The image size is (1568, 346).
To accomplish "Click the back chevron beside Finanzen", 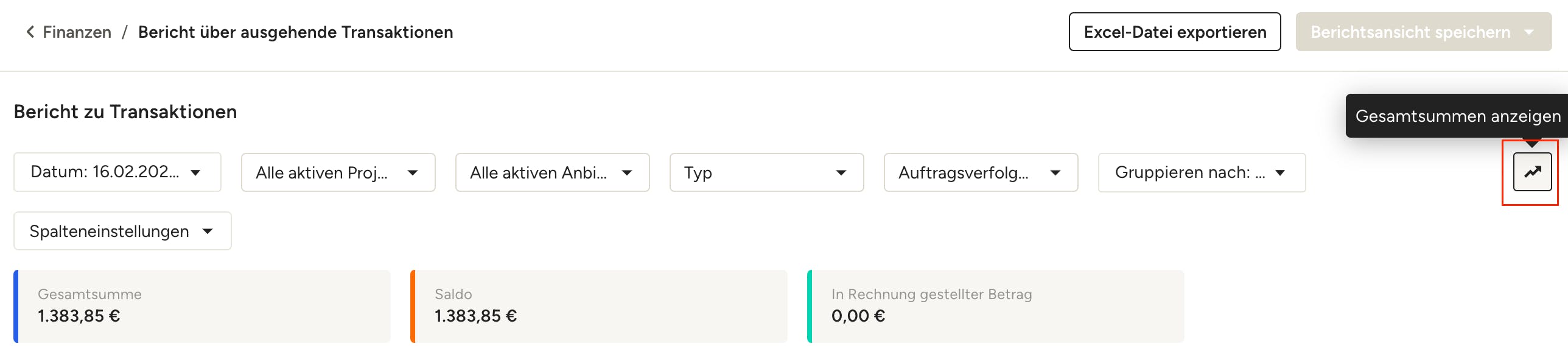I will 30,32.
